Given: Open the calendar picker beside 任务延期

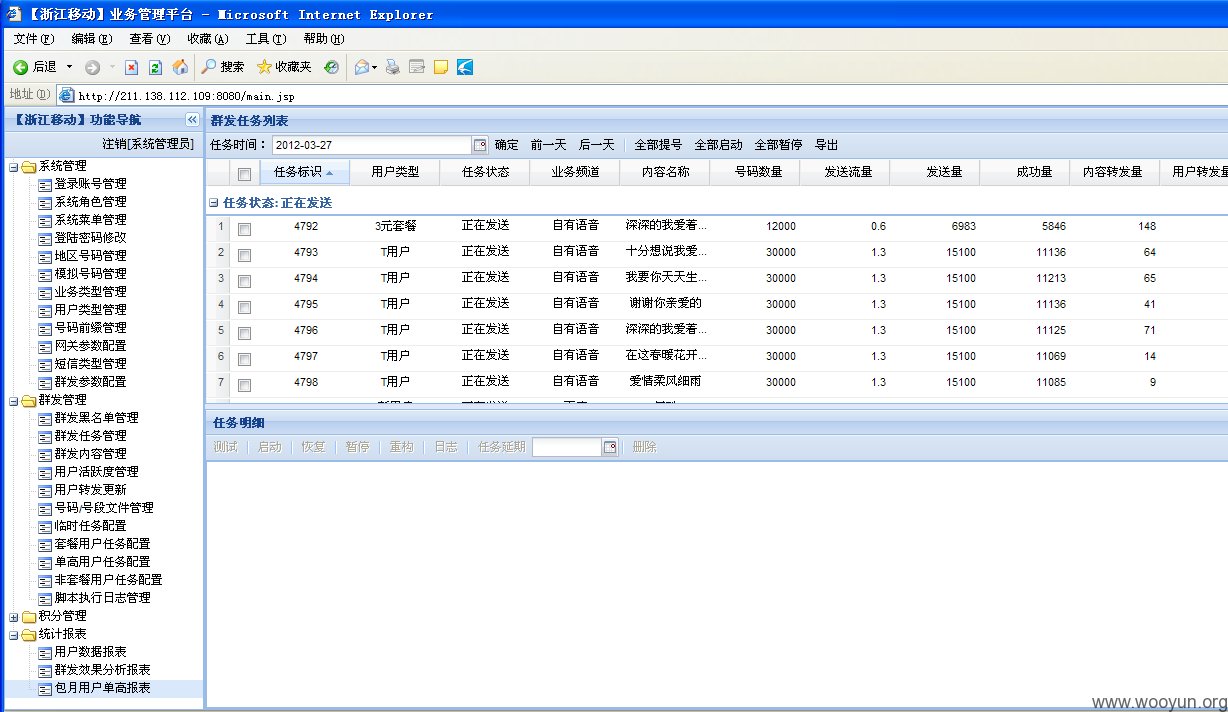Looking at the screenshot, I should pos(610,448).
